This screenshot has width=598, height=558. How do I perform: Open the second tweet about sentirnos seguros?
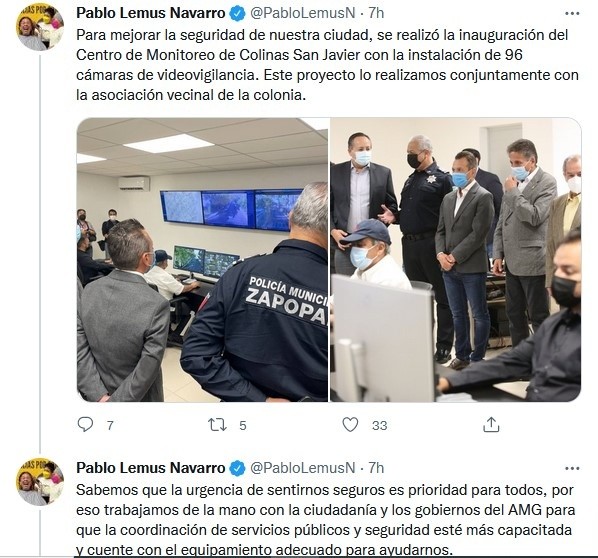[x=325, y=519]
